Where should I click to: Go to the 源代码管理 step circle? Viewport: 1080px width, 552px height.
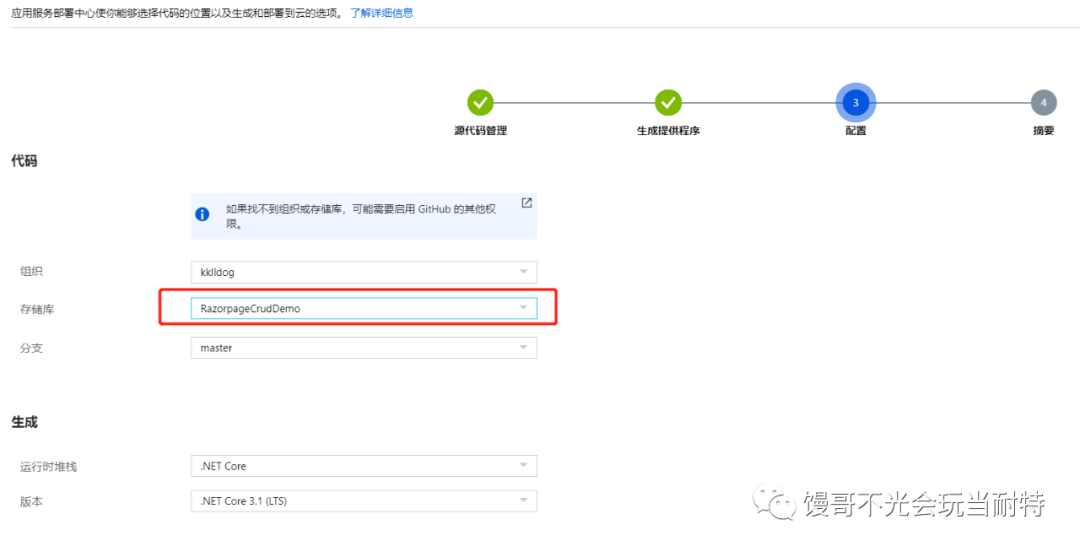pos(481,103)
